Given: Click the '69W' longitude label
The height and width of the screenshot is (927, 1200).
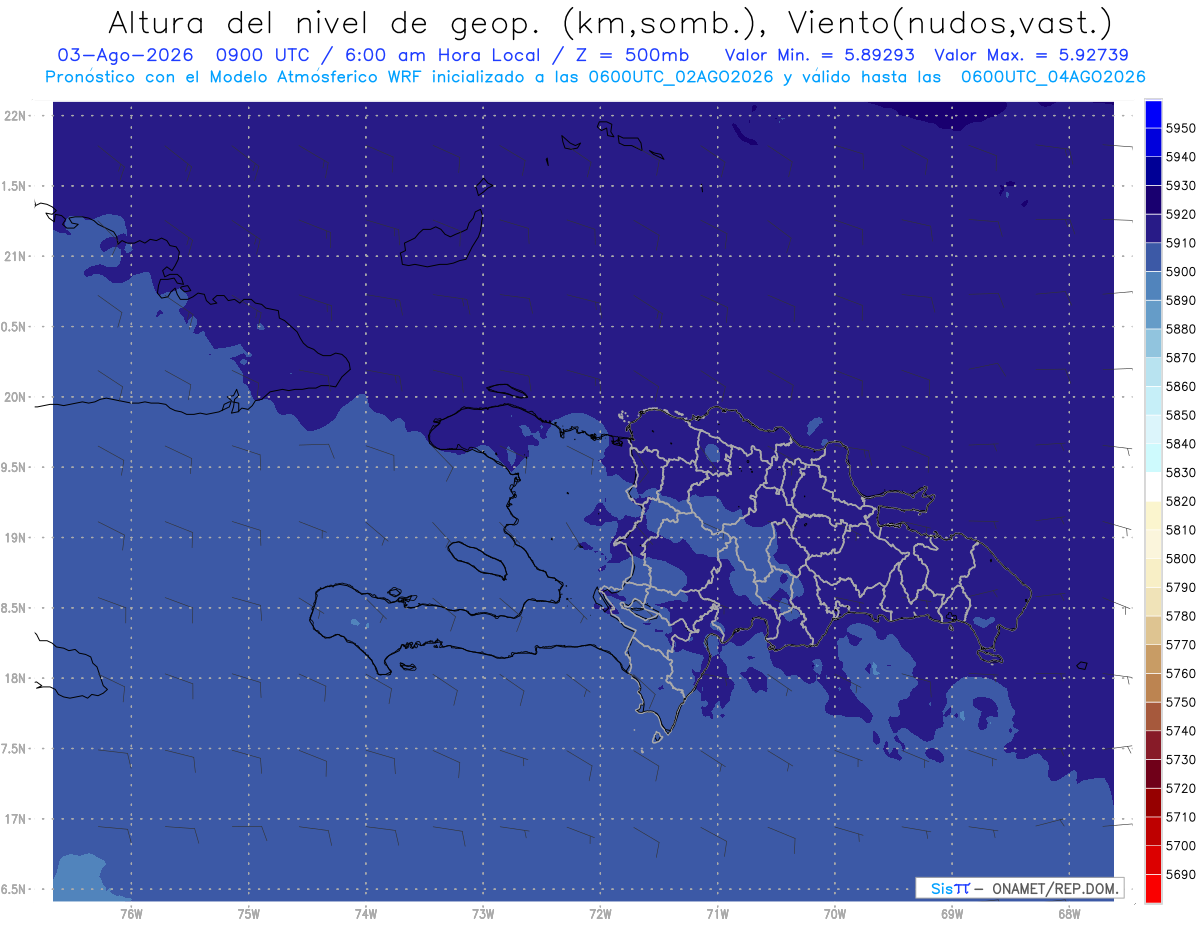Looking at the screenshot, I should coord(952,914).
